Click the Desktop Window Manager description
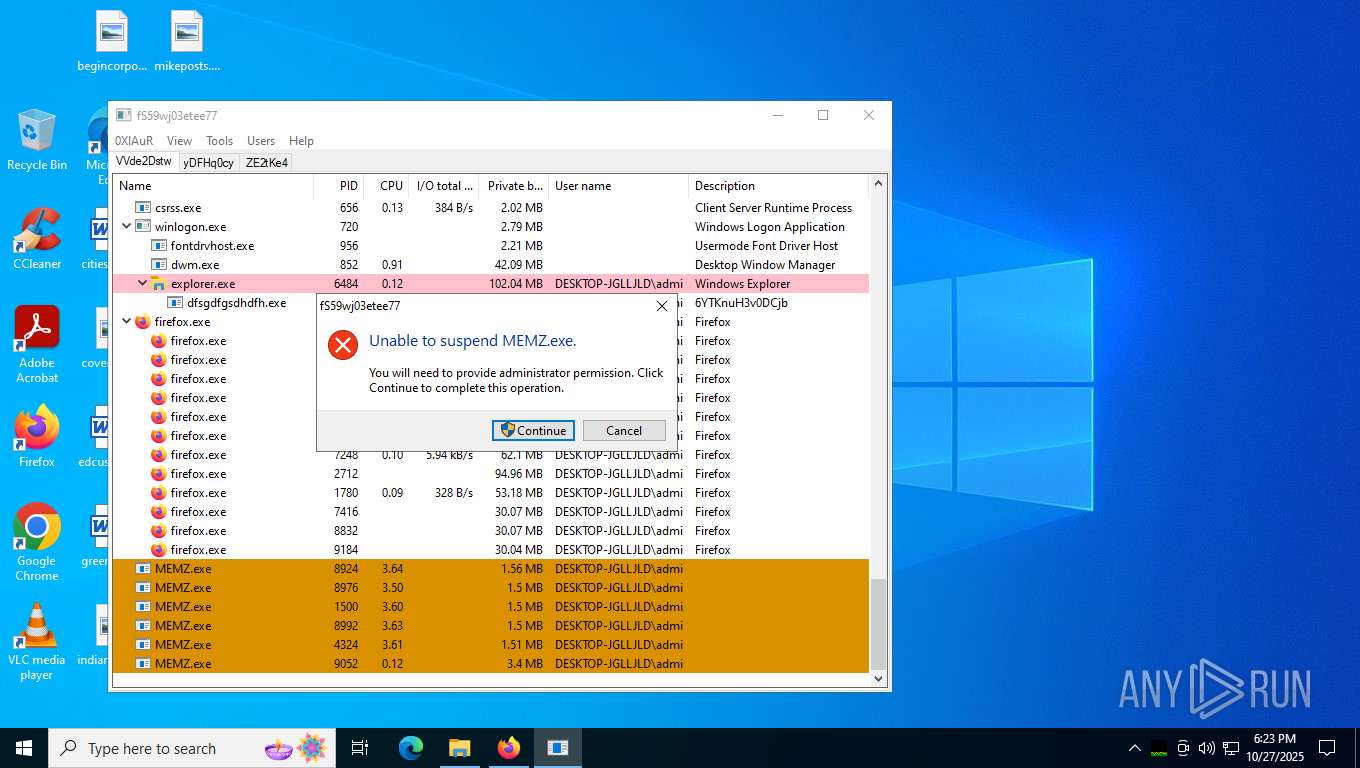Viewport: 1360px width, 768px height. pyautogui.click(x=765, y=265)
